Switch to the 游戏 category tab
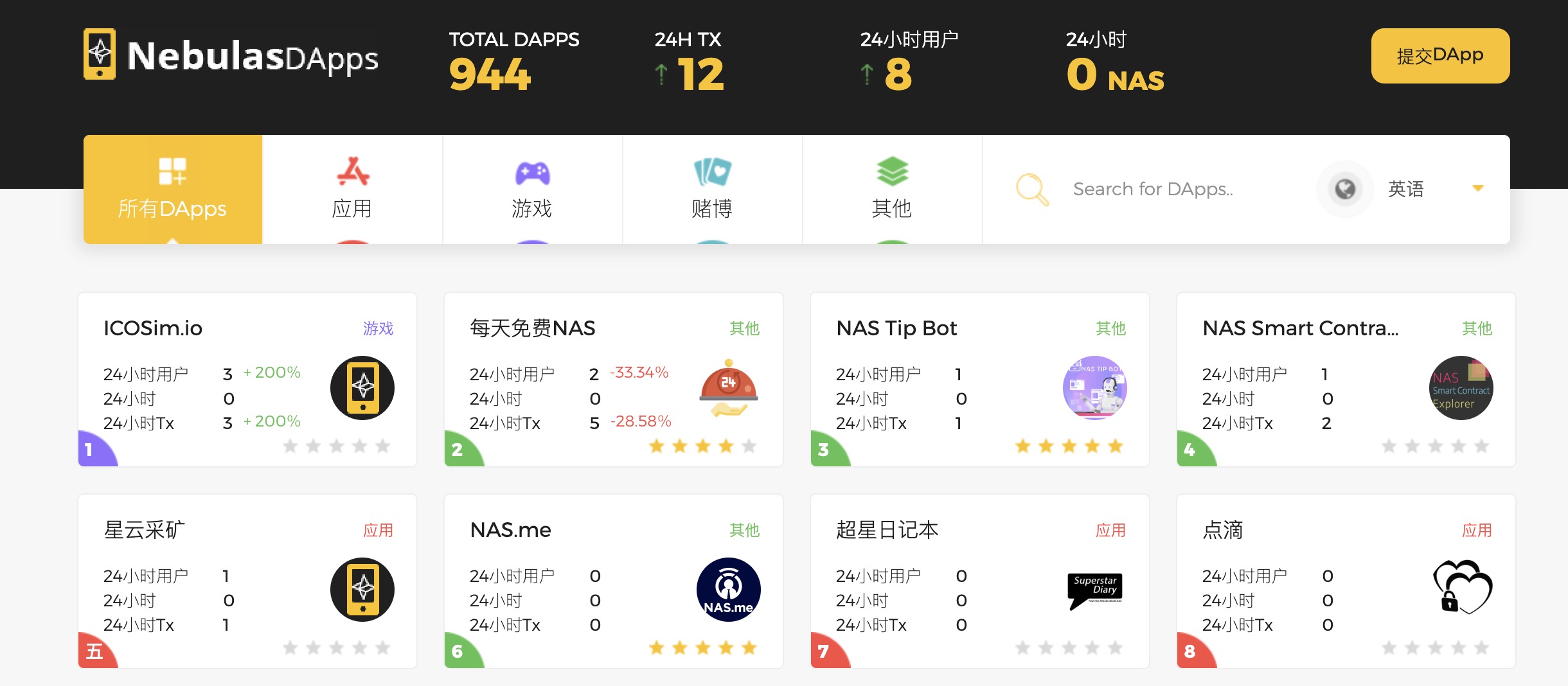This screenshot has width=1568, height=686. tap(533, 189)
